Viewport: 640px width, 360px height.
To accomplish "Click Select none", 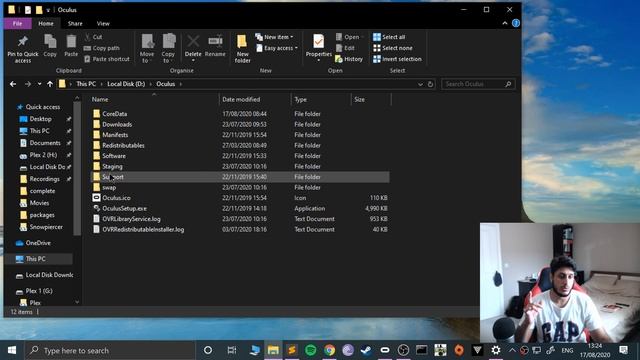I will (x=393, y=48).
